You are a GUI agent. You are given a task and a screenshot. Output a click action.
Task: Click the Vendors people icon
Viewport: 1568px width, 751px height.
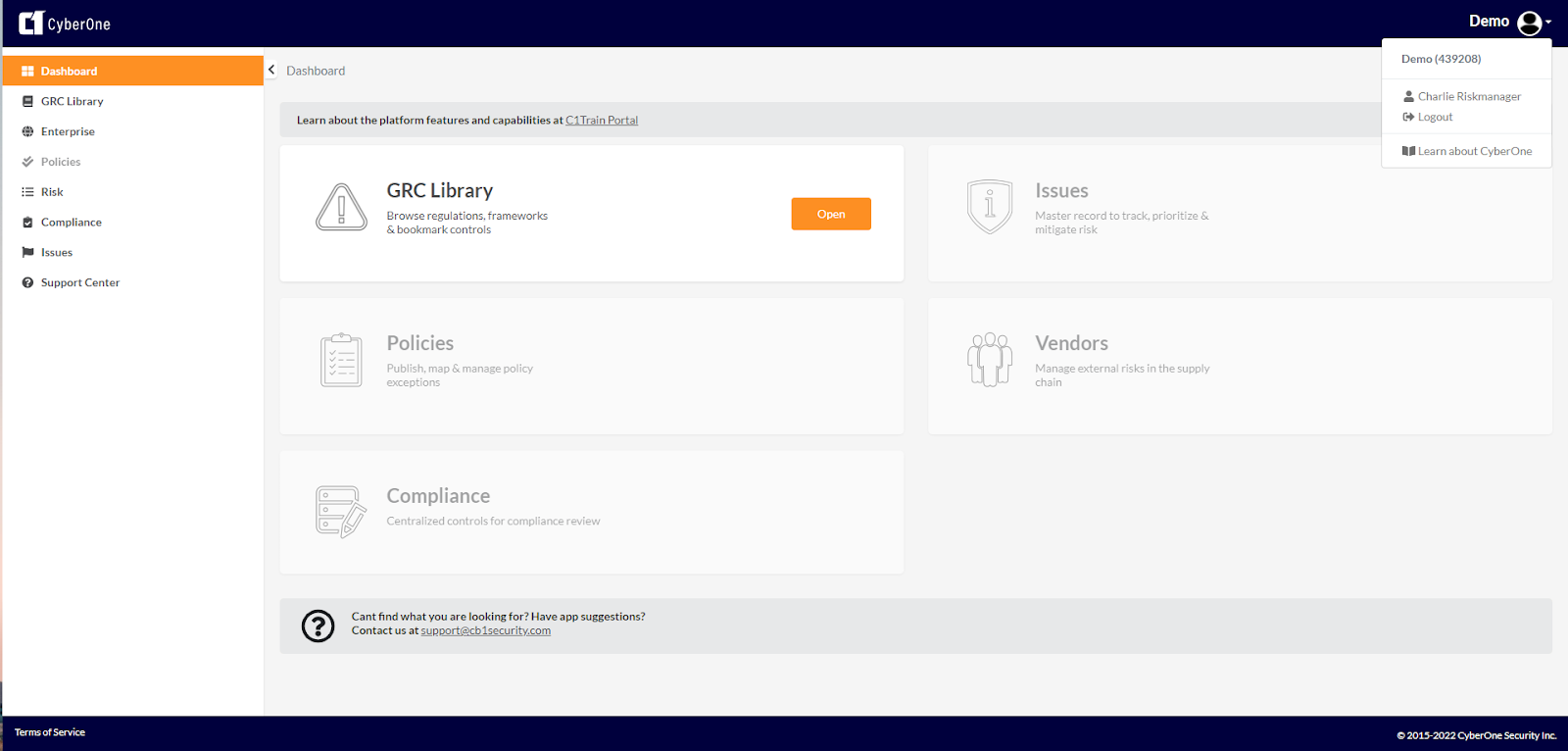coord(990,359)
